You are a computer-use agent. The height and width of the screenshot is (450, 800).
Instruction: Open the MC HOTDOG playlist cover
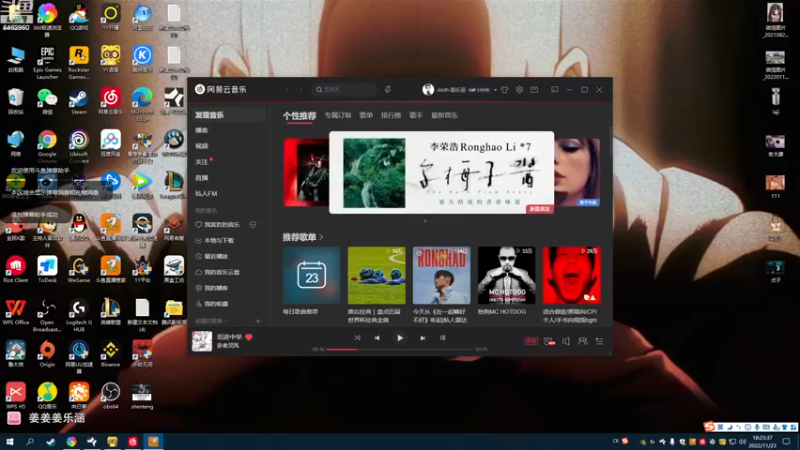[x=507, y=276]
